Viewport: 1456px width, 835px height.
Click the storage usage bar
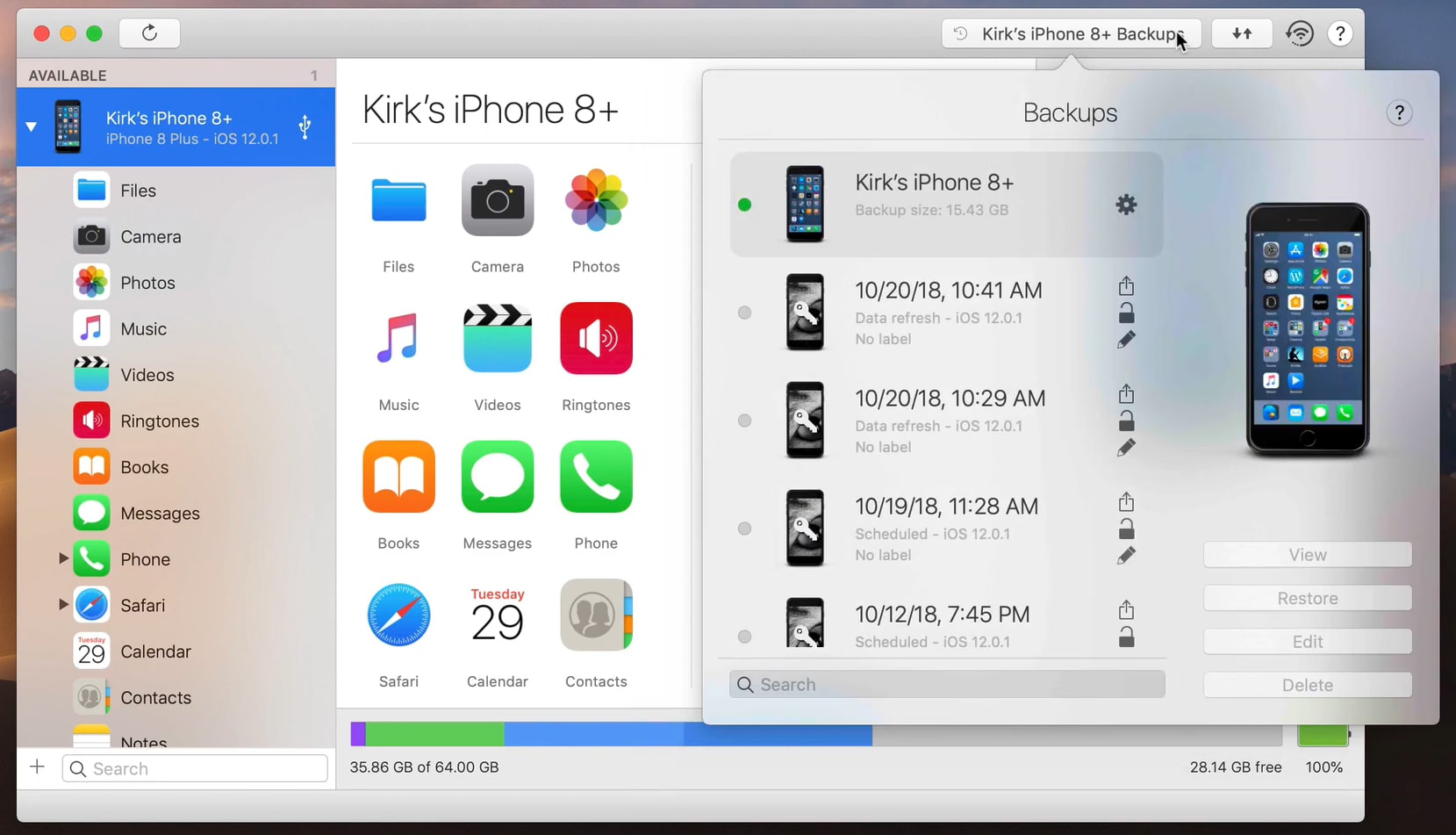pos(816,734)
